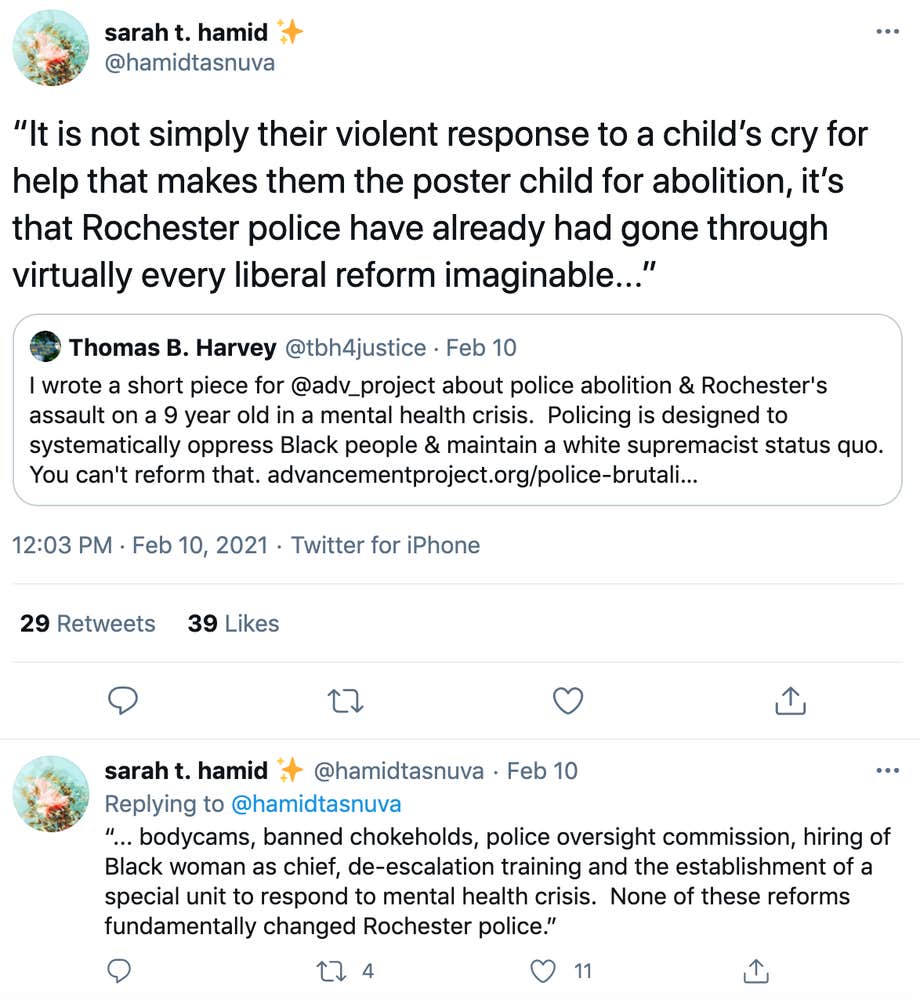Open the 12:03 PM · Feb 10, 2021 timestamp
Viewport: 920px width, 1000px height.
tap(140, 545)
